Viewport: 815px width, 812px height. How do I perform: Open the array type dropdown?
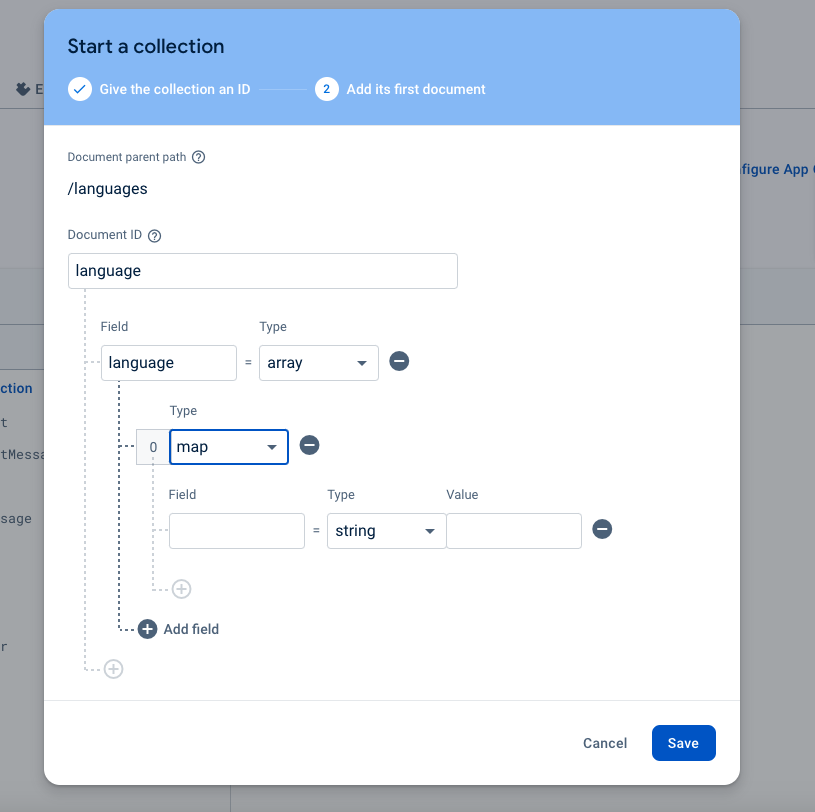coord(318,363)
